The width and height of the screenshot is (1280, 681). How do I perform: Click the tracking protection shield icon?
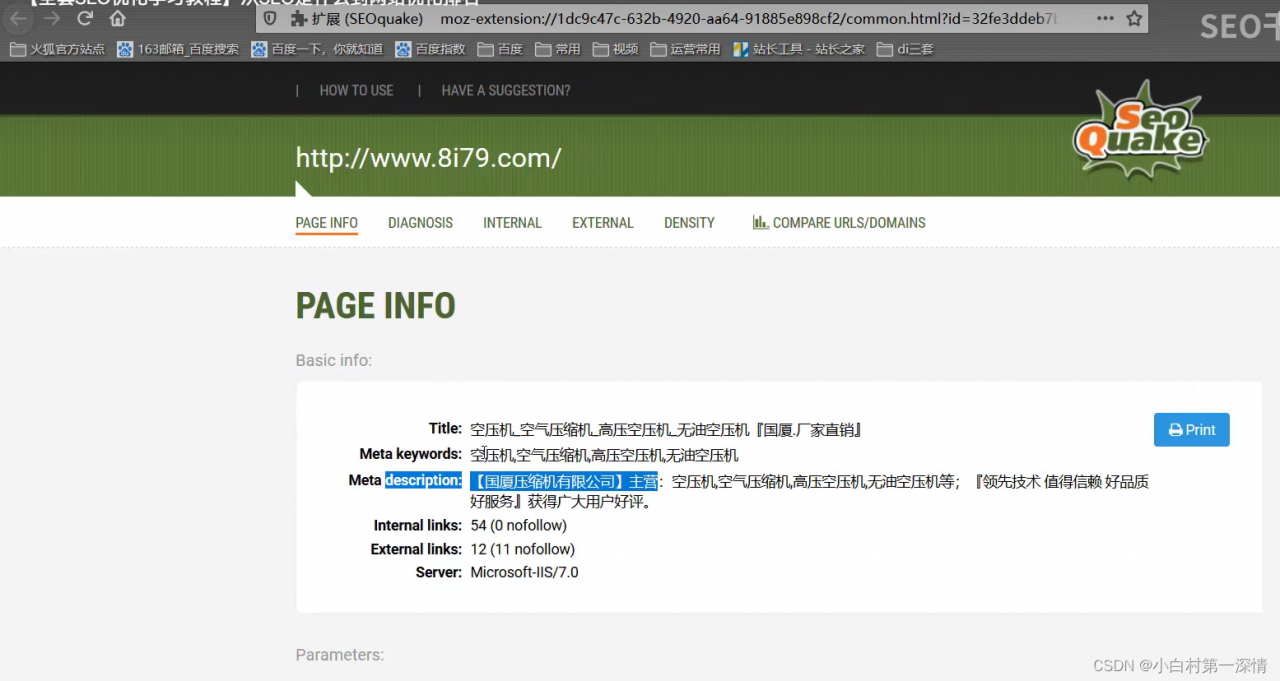pos(270,19)
